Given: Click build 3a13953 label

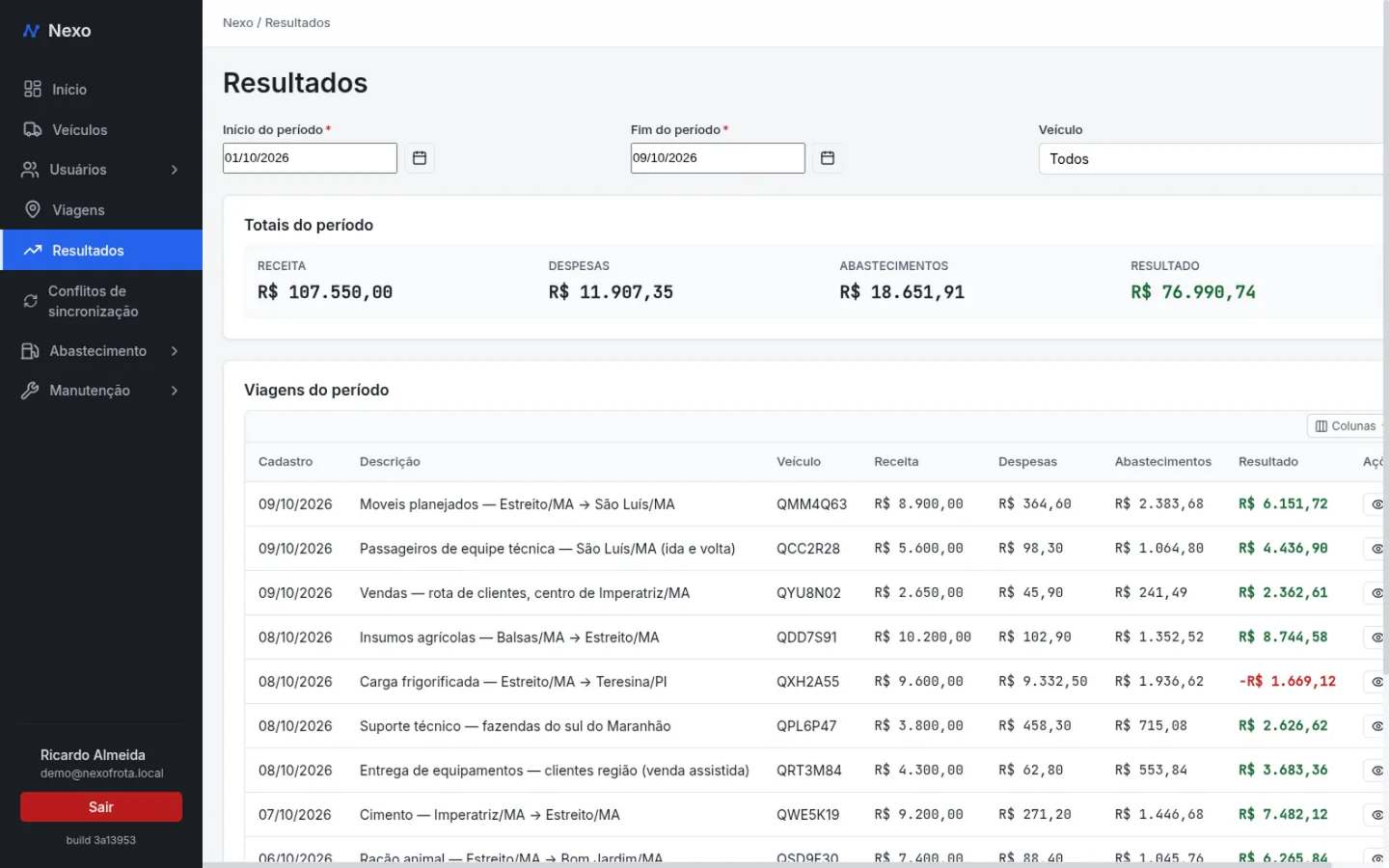Looking at the screenshot, I should tap(101, 841).
